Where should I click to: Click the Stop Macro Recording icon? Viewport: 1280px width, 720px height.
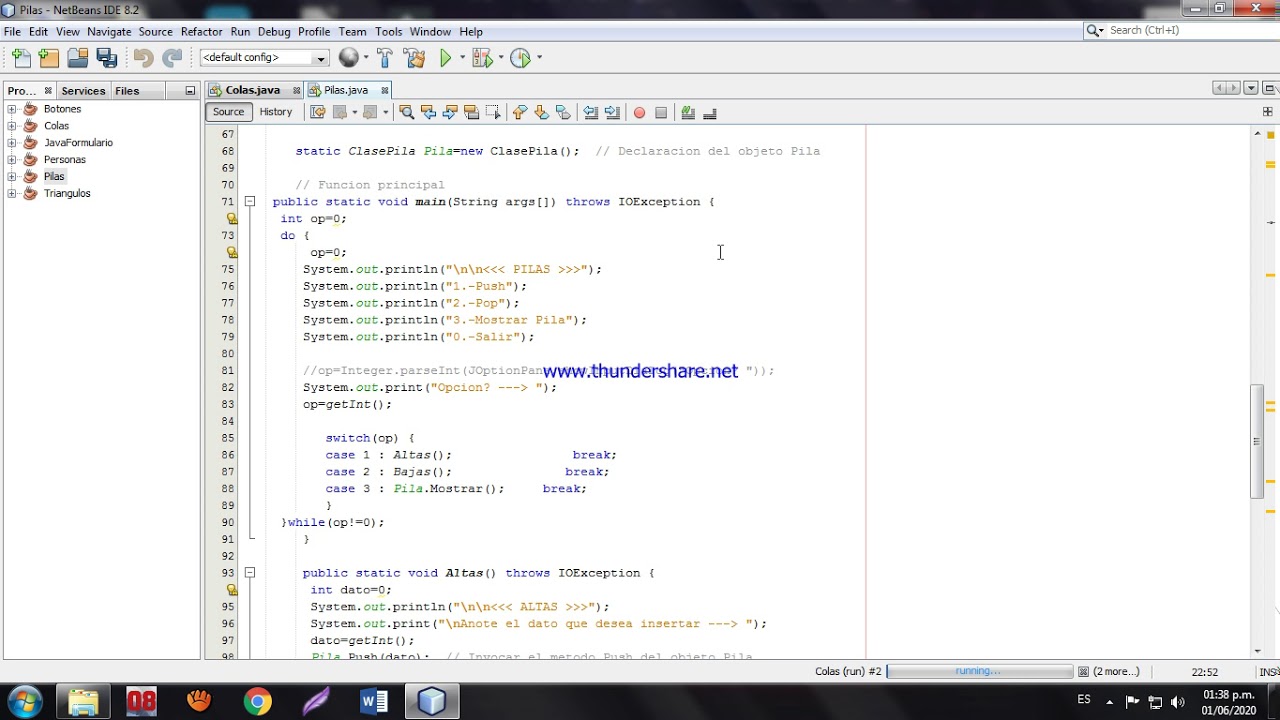(x=661, y=113)
